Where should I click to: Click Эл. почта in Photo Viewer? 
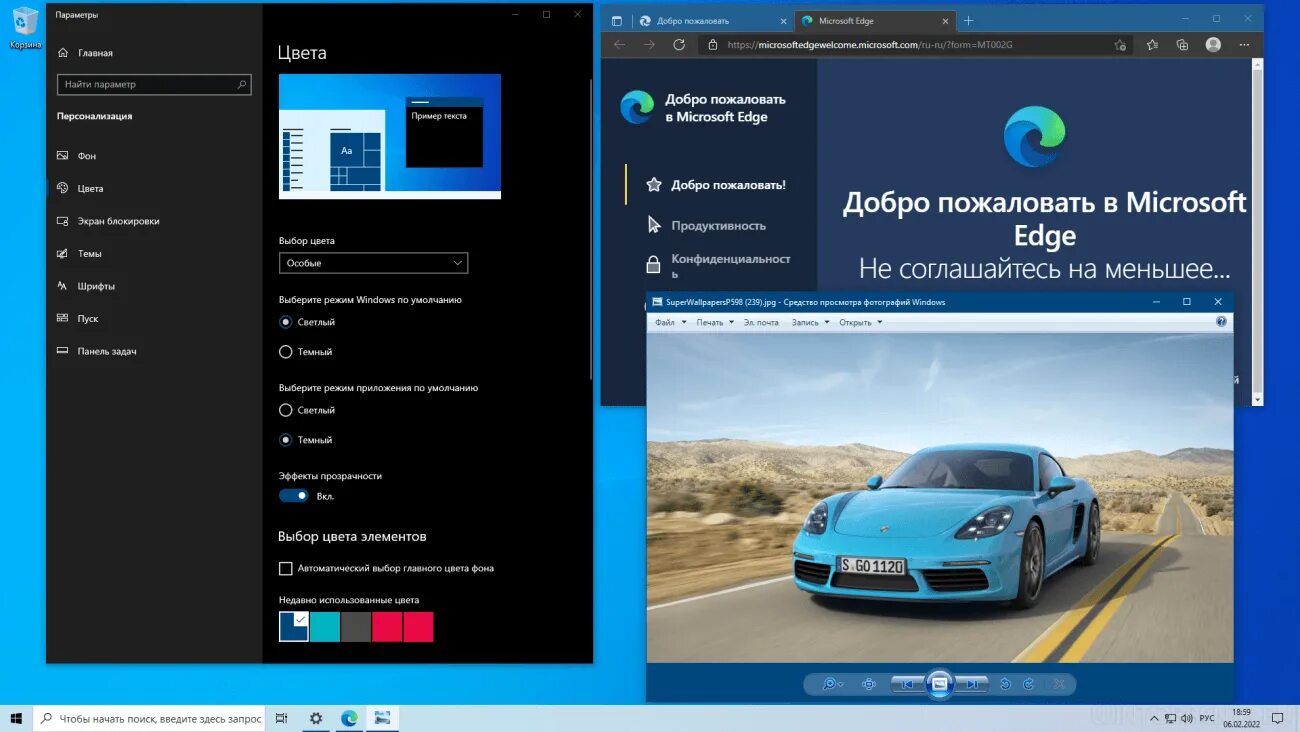point(761,322)
